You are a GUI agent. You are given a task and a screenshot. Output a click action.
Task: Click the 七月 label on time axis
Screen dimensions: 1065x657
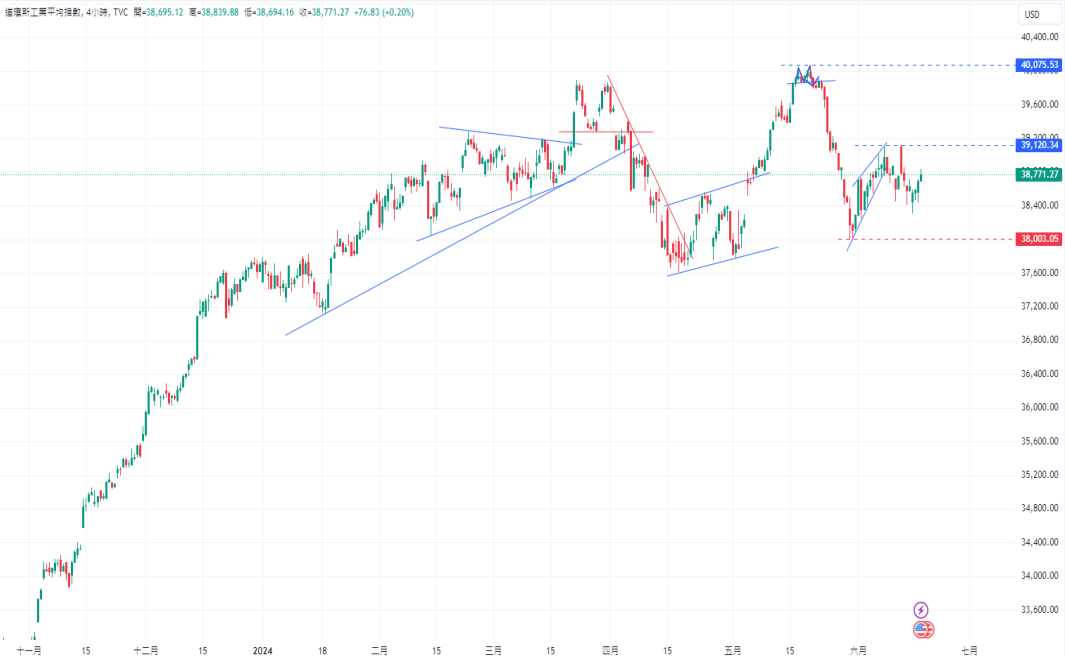click(x=970, y=650)
